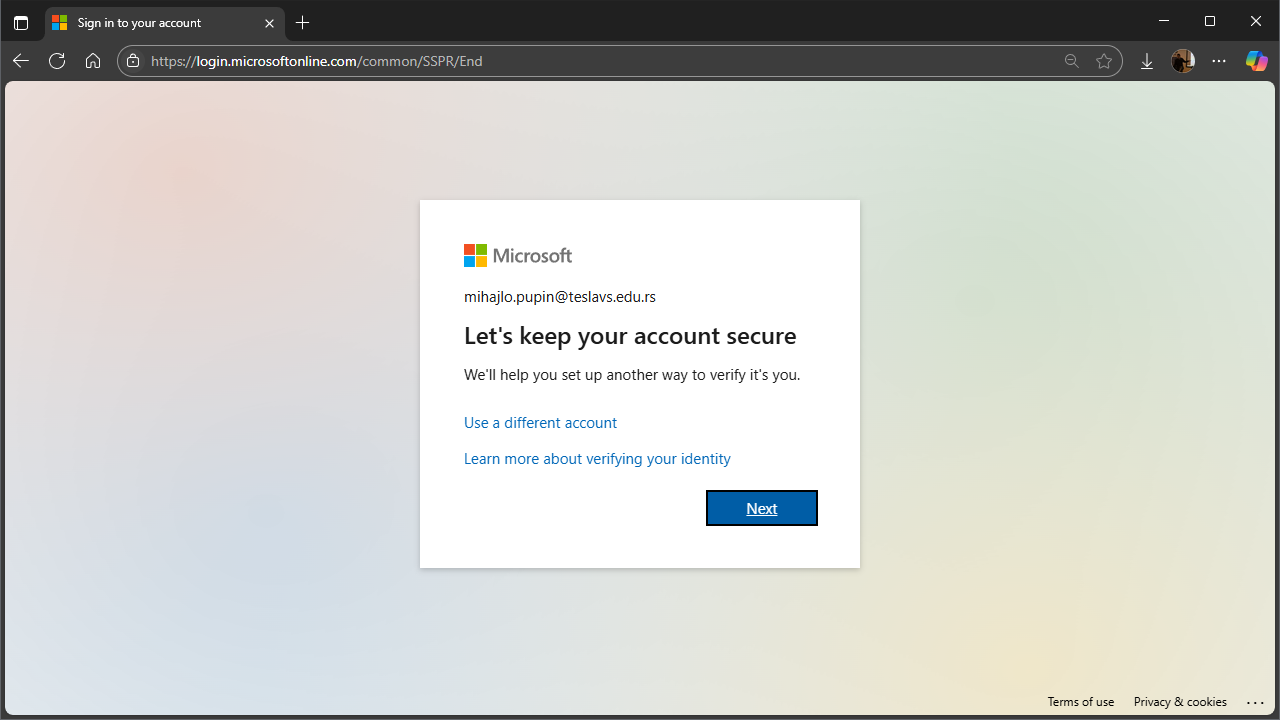Open the tab actions menu icon
Viewport: 1280px width, 720px height.
pos(21,22)
